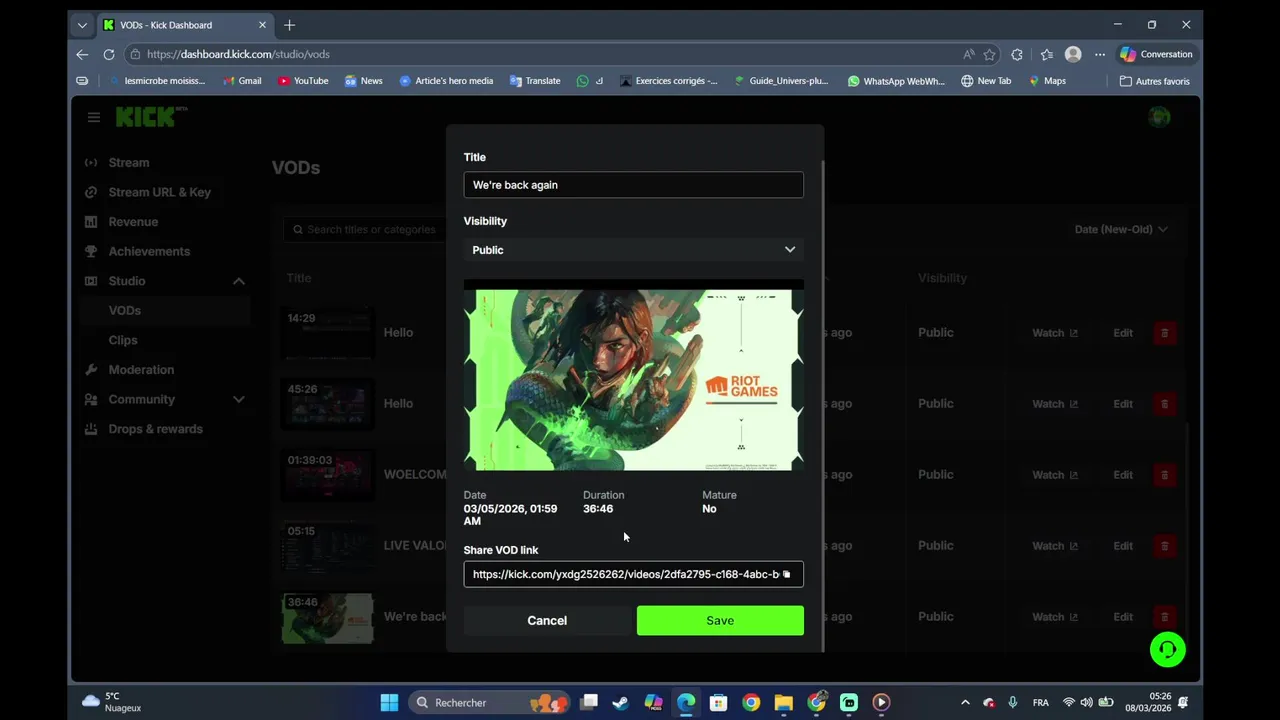
Task: Open the browser extensions menu
Action: [1017, 54]
